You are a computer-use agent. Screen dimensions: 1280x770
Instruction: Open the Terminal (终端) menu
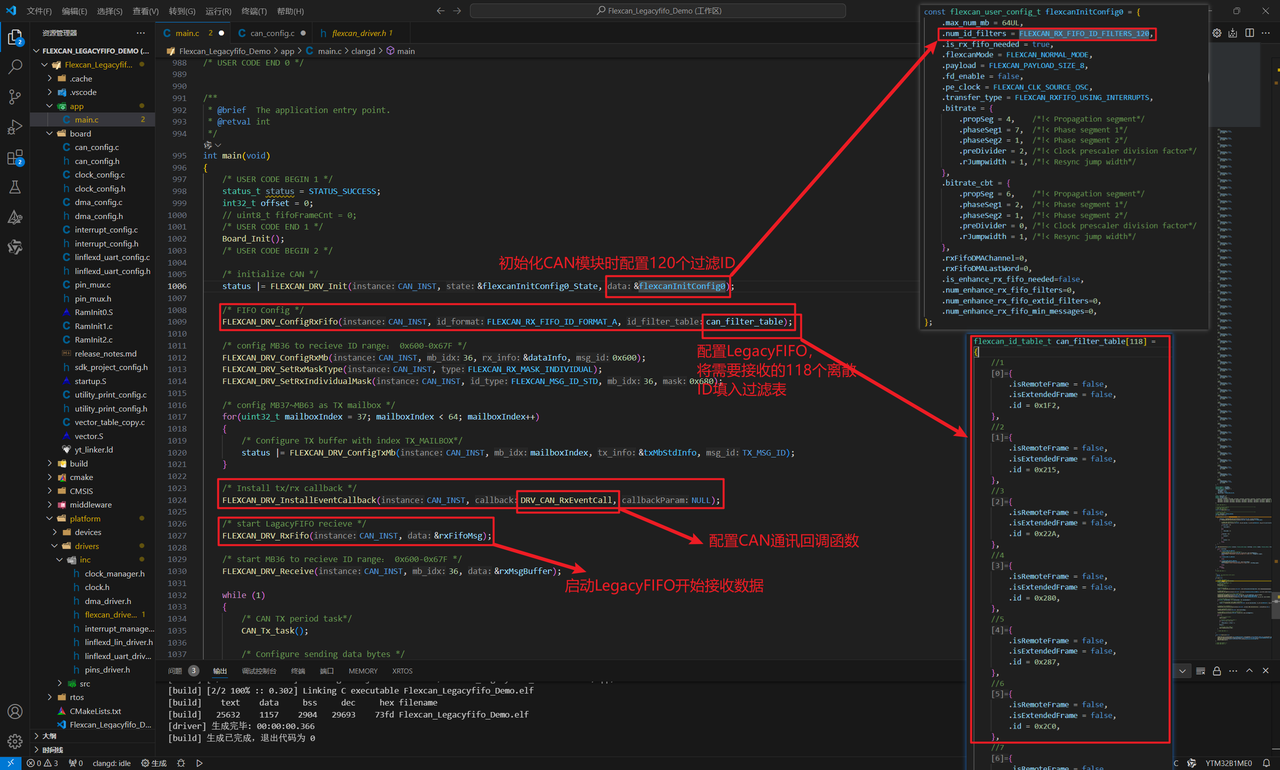pyautogui.click(x=254, y=11)
